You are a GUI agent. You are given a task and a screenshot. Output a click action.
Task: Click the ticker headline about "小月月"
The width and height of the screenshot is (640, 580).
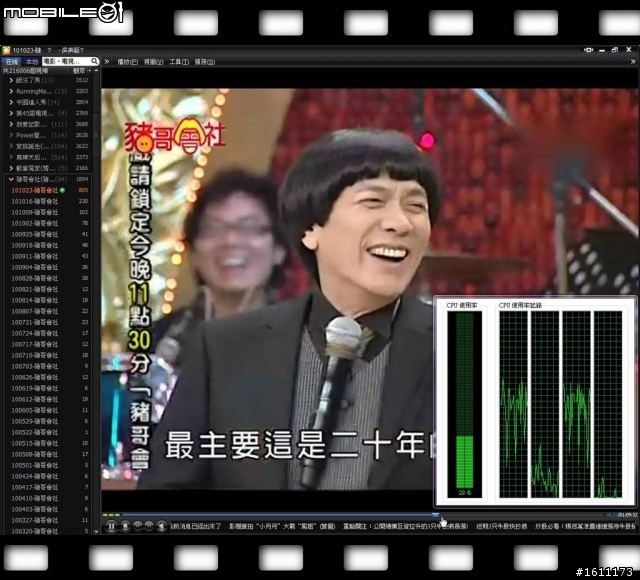pos(282,527)
